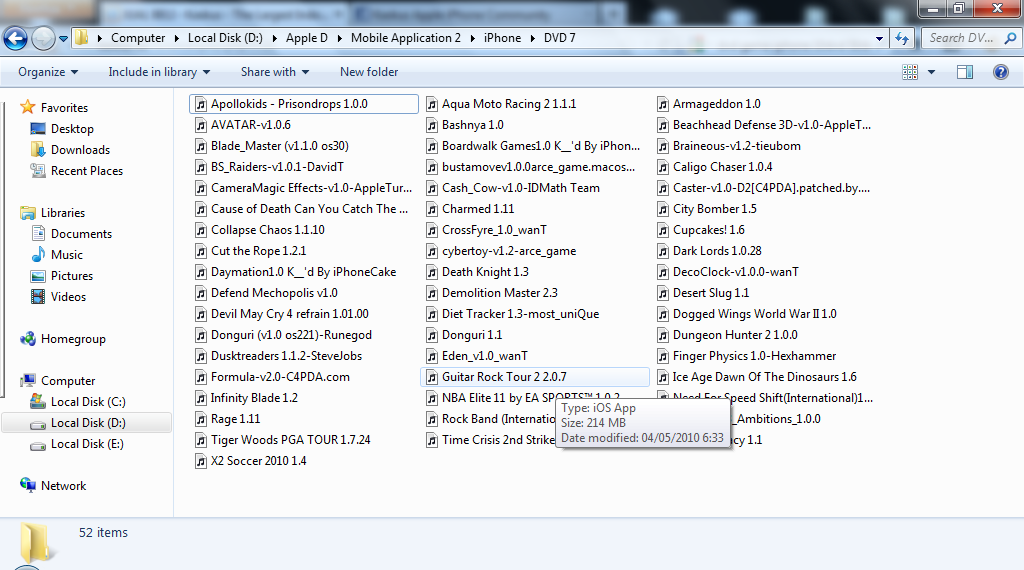Open Desktop in the navigation pane

[72, 129]
